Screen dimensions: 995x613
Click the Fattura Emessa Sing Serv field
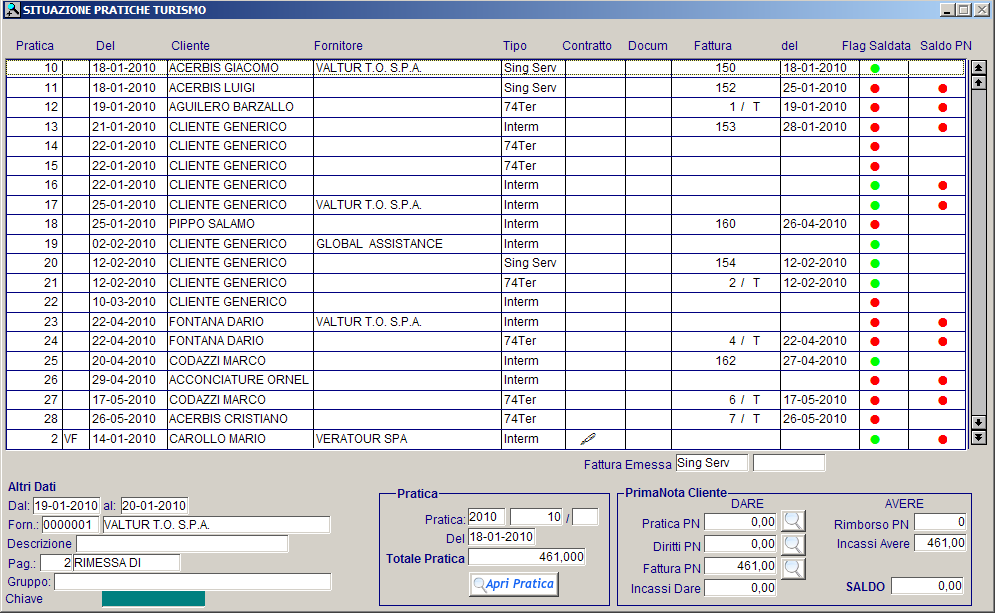pos(712,463)
